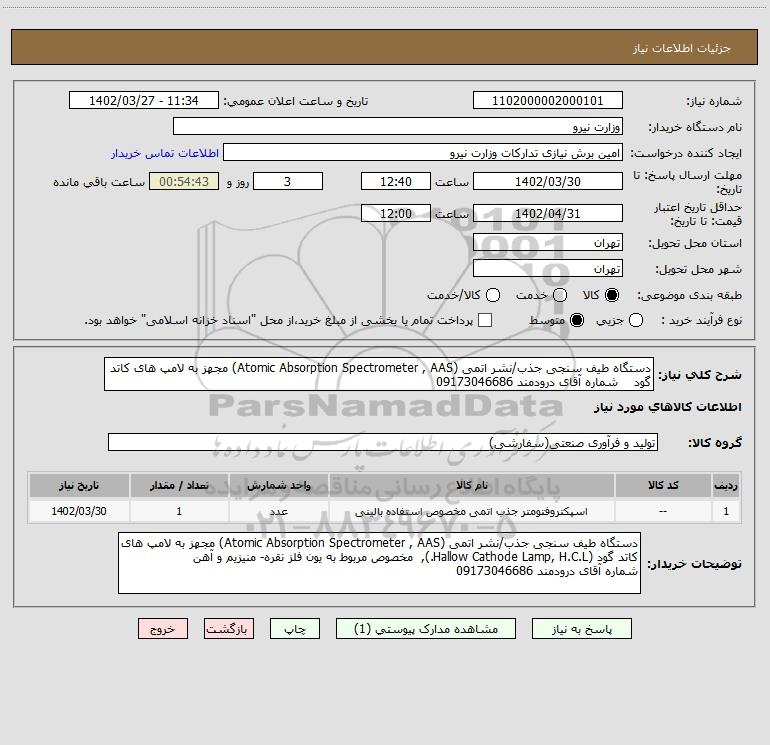
Task: Click the تعداد / مقدار column header
Action: [179, 485]
